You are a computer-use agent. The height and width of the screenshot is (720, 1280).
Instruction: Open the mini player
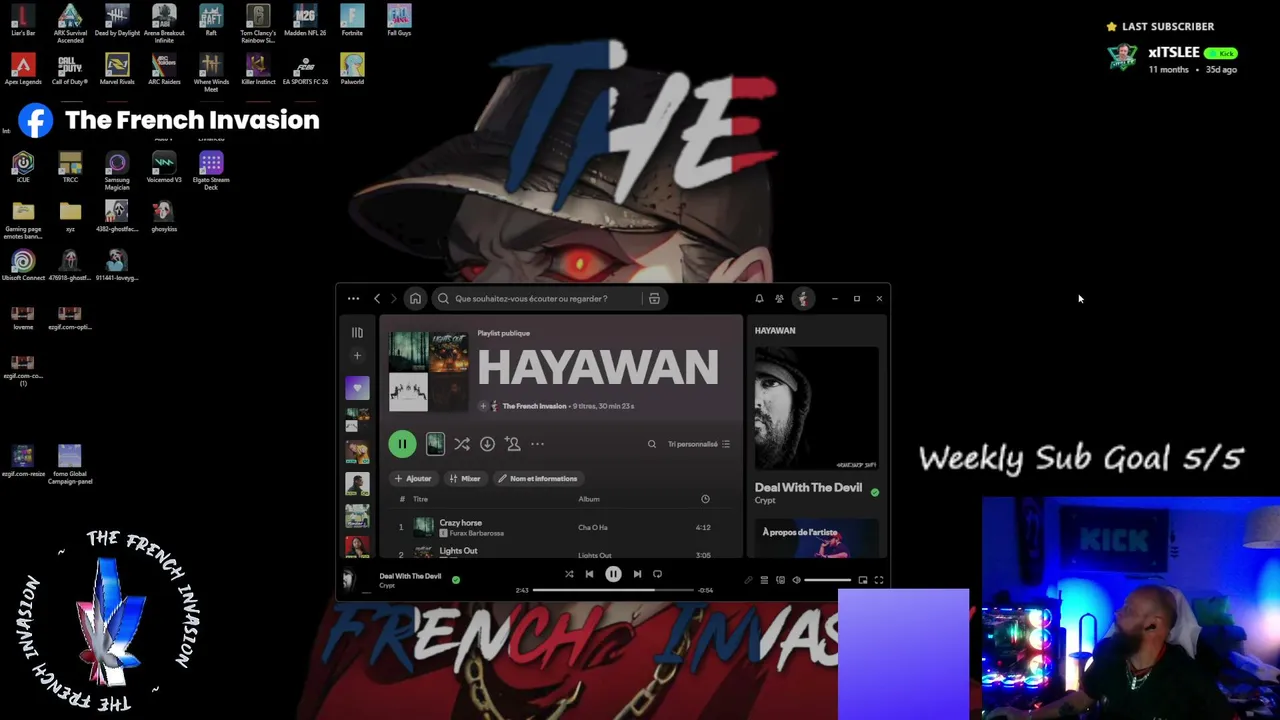pos(863,580)
